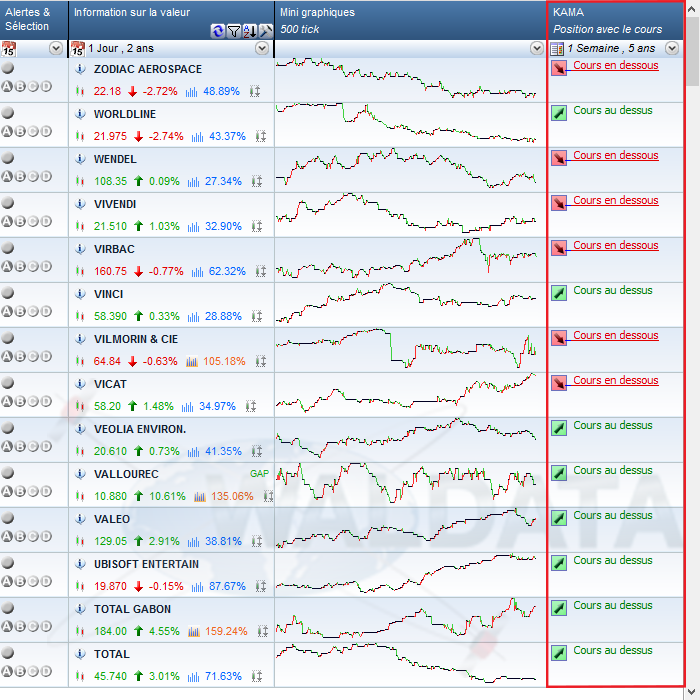700x700 pixels.
Task: Open Cours en dessous link for VIVENDI
Action: pyautogui.click(x=616, y=200)
